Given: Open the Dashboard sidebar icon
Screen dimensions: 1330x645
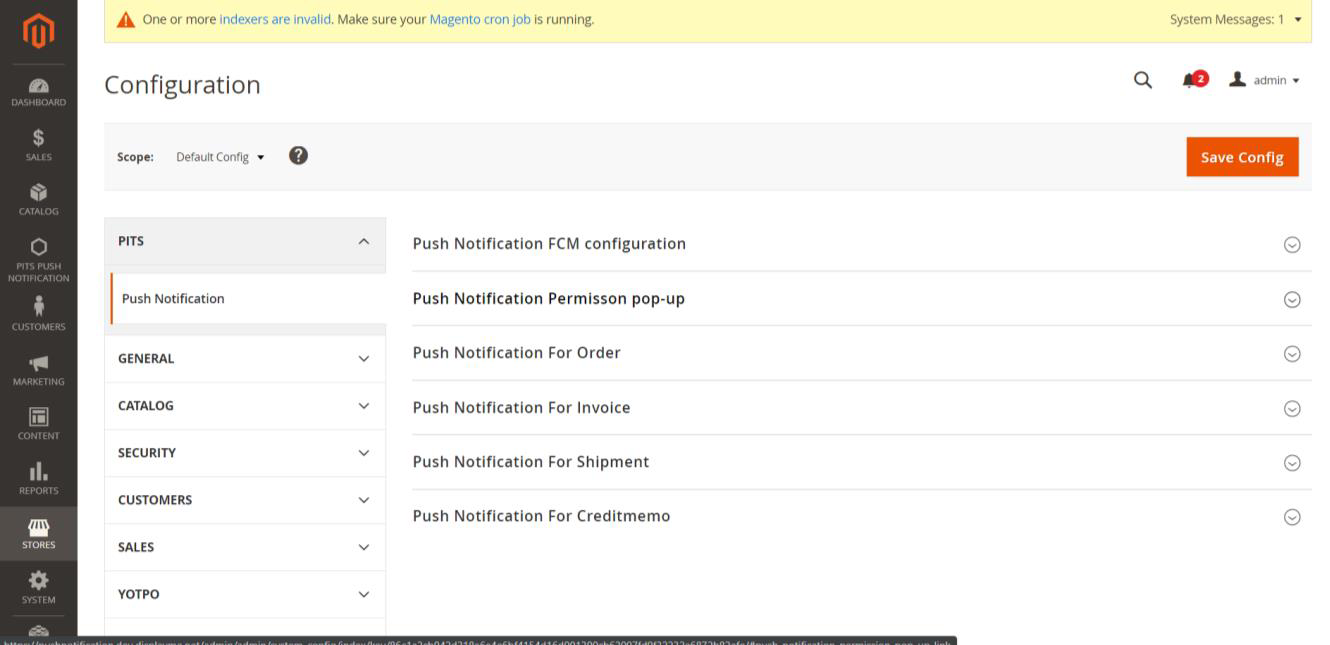Looking at the screenshot, I should [x=38, y=91].
